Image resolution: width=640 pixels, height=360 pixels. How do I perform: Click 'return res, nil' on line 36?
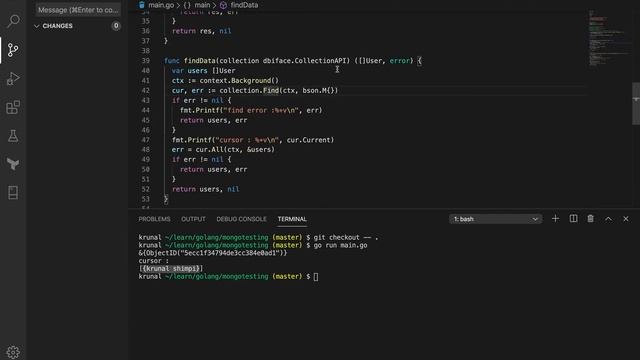click(x=202, y=31)
